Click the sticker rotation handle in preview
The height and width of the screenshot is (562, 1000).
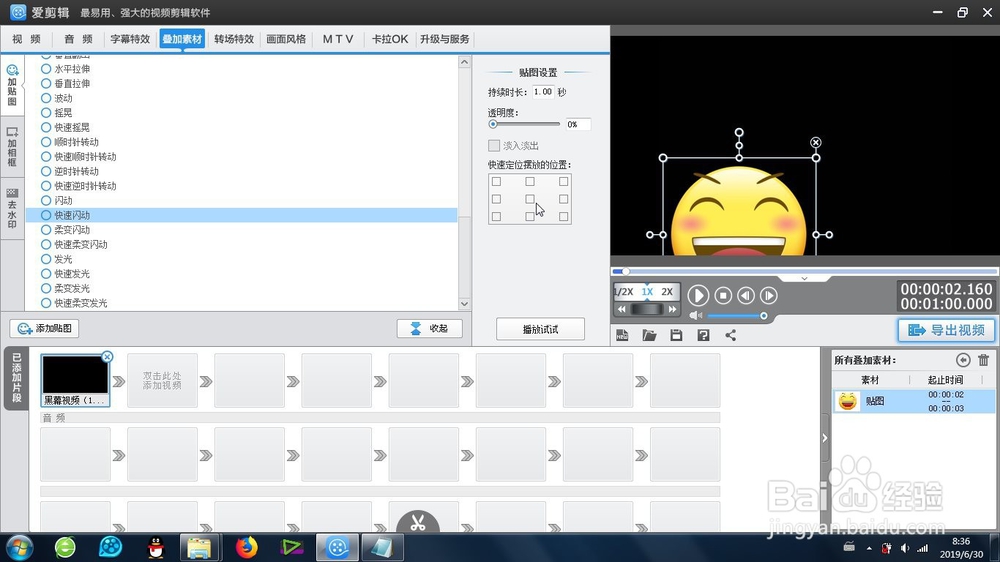pos(739,133)
